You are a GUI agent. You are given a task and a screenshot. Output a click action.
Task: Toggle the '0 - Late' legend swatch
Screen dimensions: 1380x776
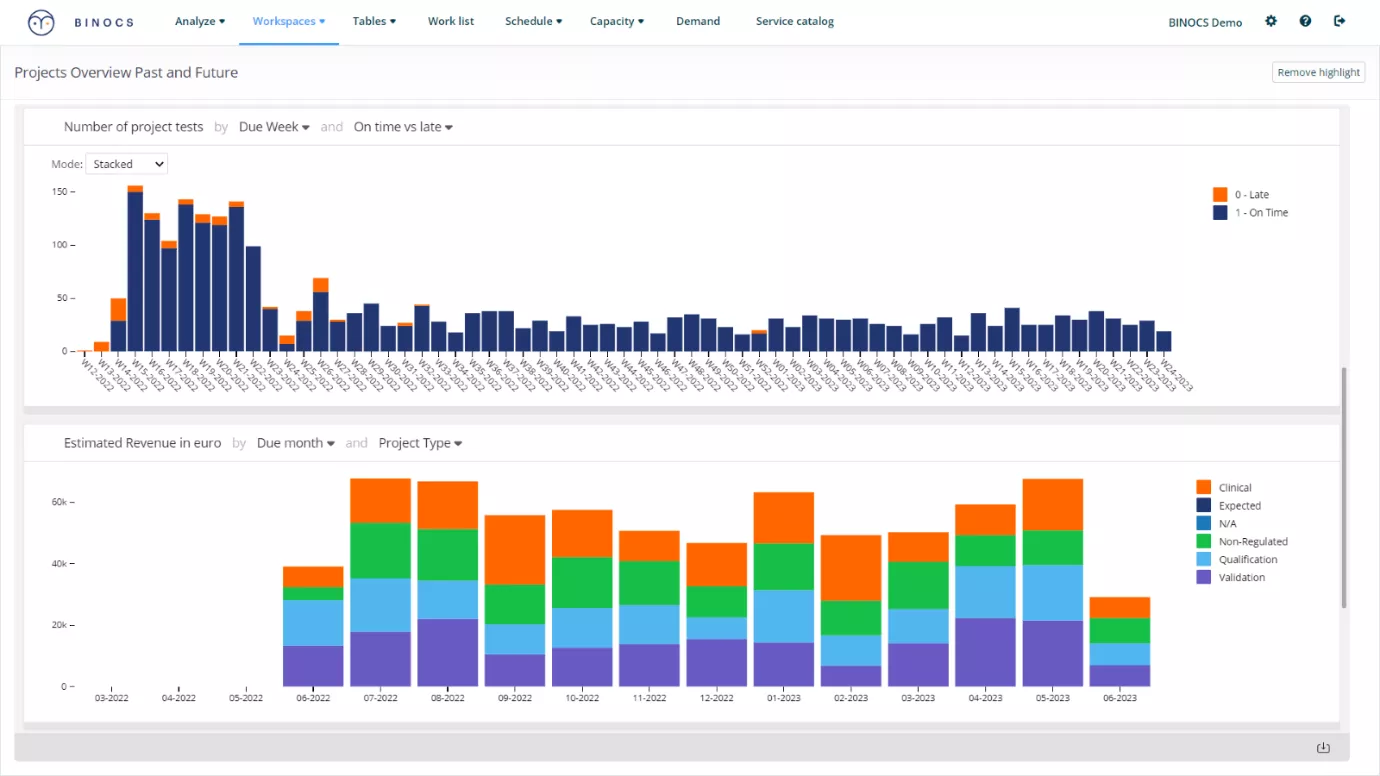(x=1220, y=194)
